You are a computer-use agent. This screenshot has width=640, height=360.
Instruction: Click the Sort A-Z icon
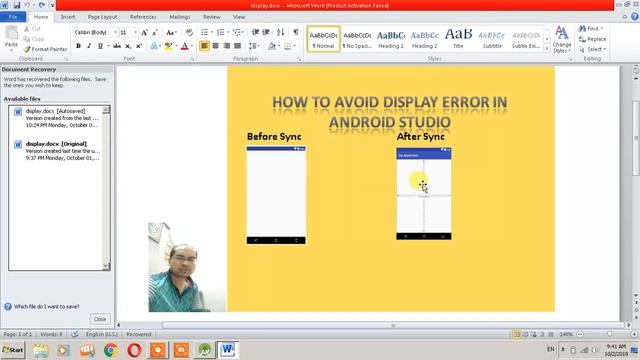[x=280, y=32]
